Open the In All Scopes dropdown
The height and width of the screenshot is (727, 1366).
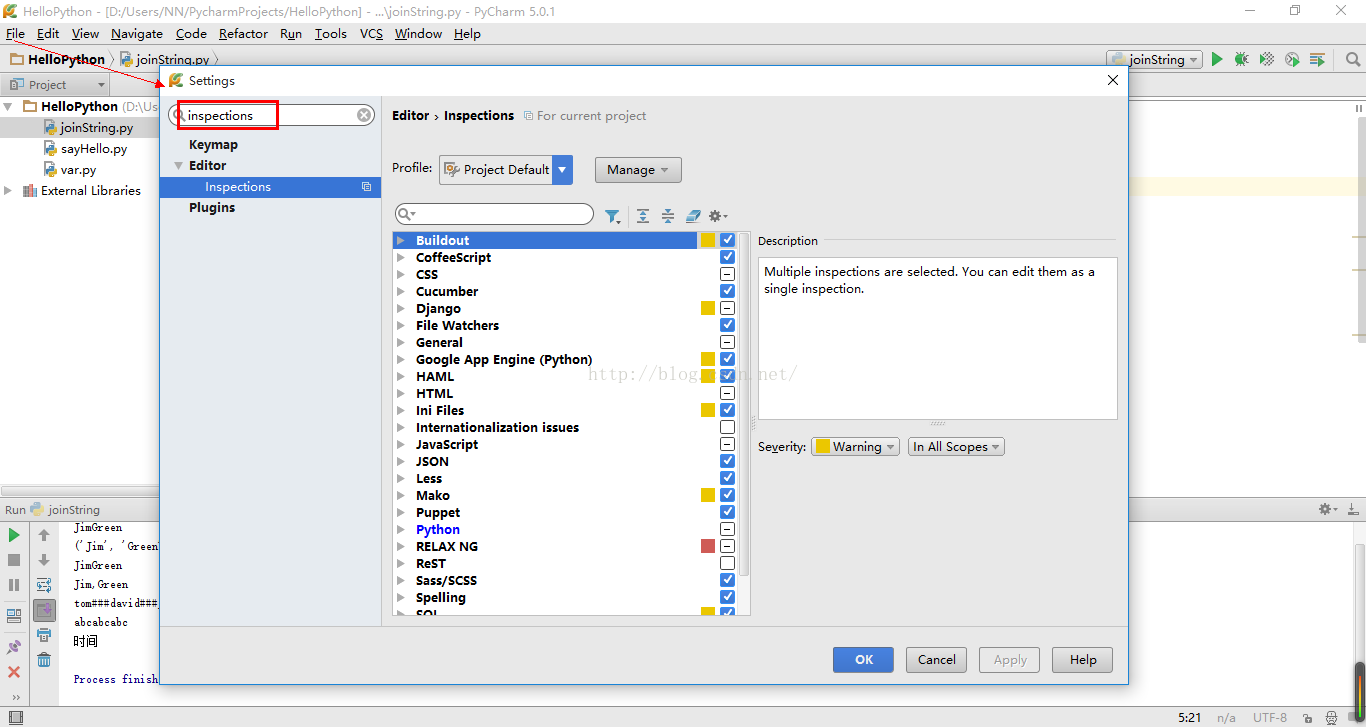(956, 447)
